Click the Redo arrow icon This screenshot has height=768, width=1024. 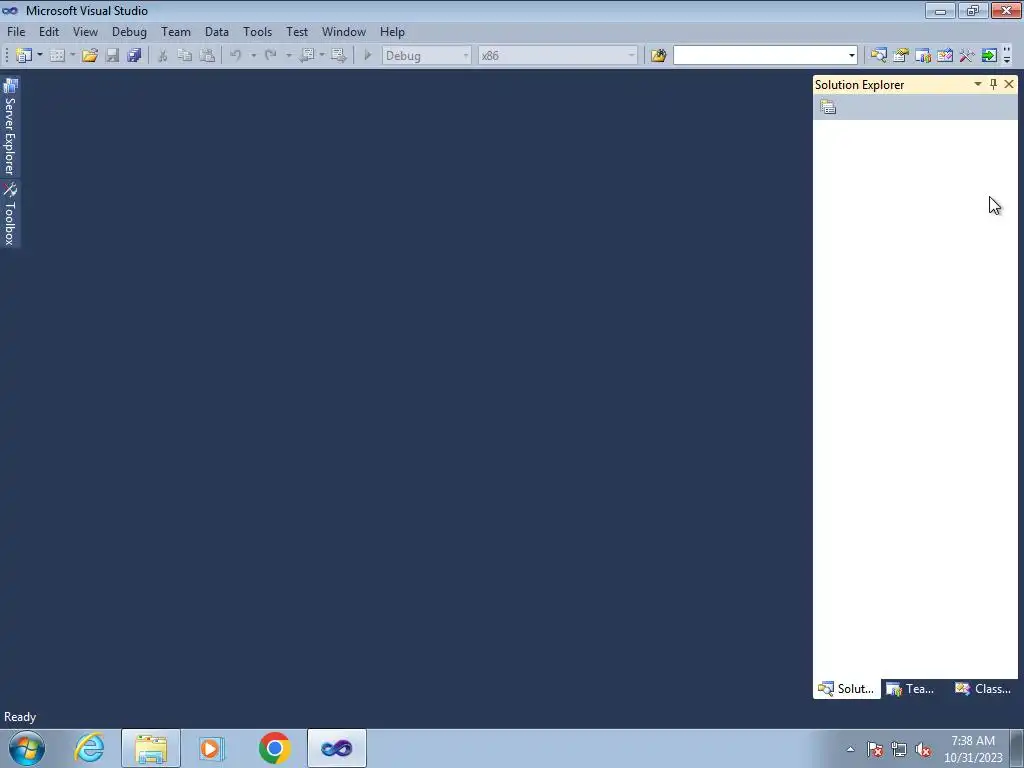pos(270,56)
